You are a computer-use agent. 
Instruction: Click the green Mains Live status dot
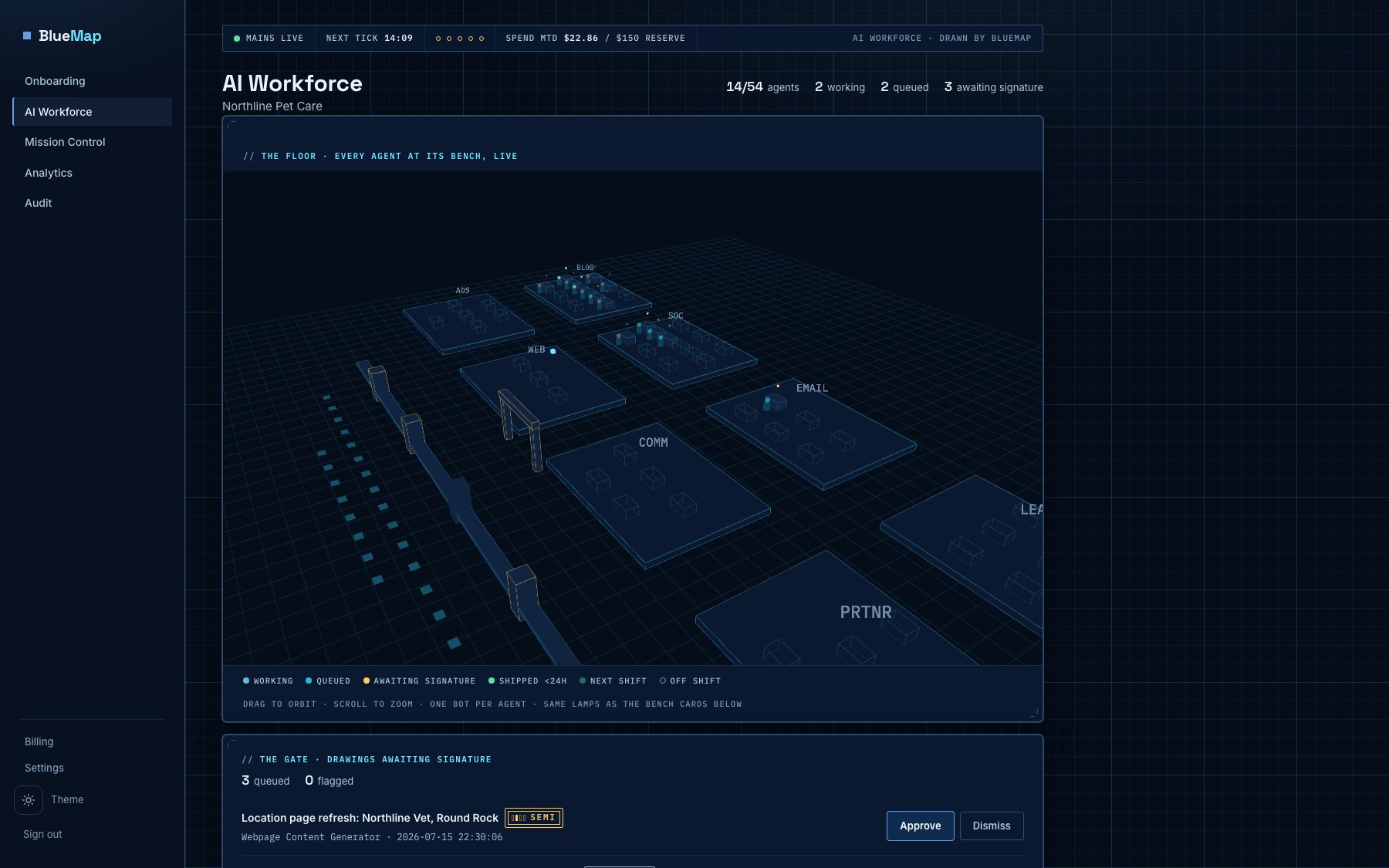click(x=237, y=38)
